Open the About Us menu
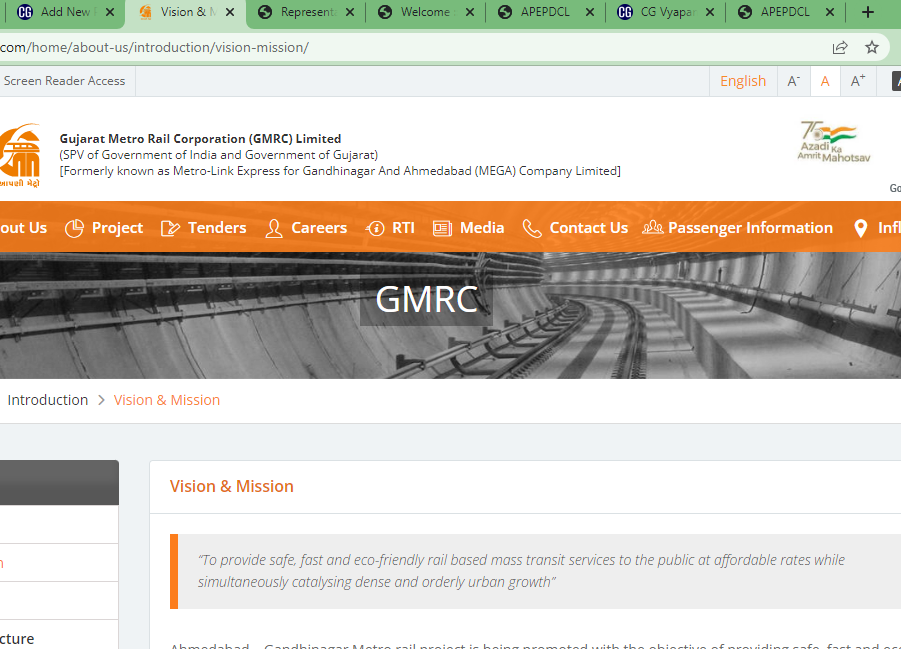This screenshot has height=649, width=901. click(x=23, y=228)
